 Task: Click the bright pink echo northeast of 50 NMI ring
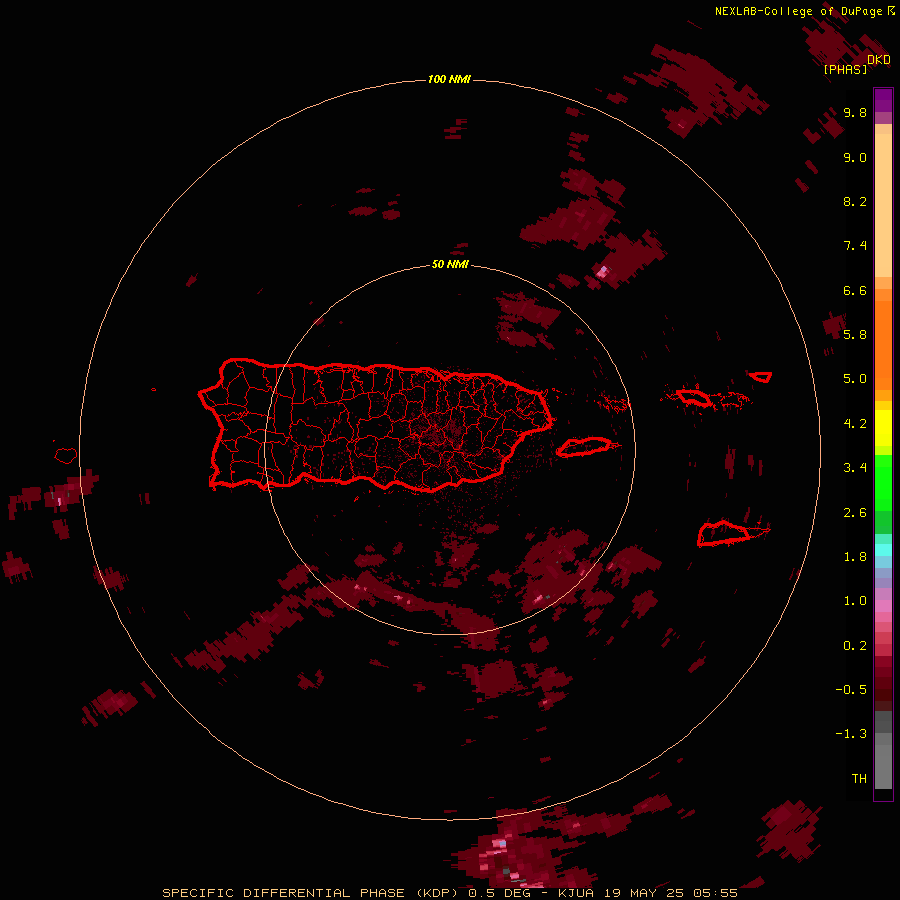603,271
